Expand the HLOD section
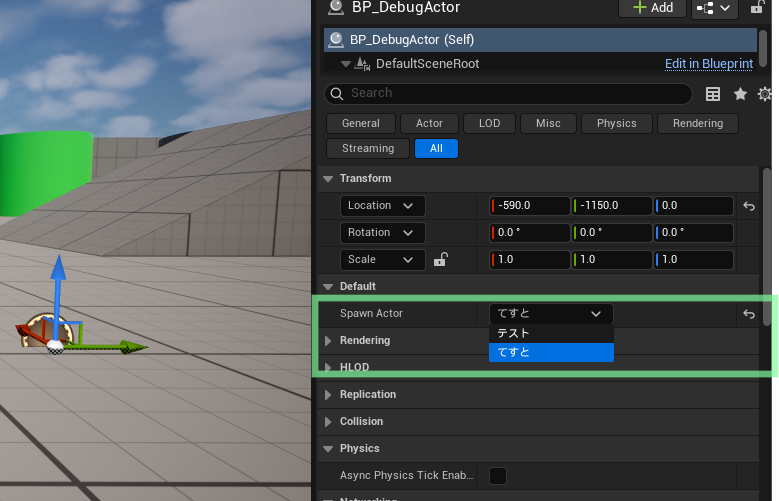The width and height of the screenshot is (779, 501). 328,368
